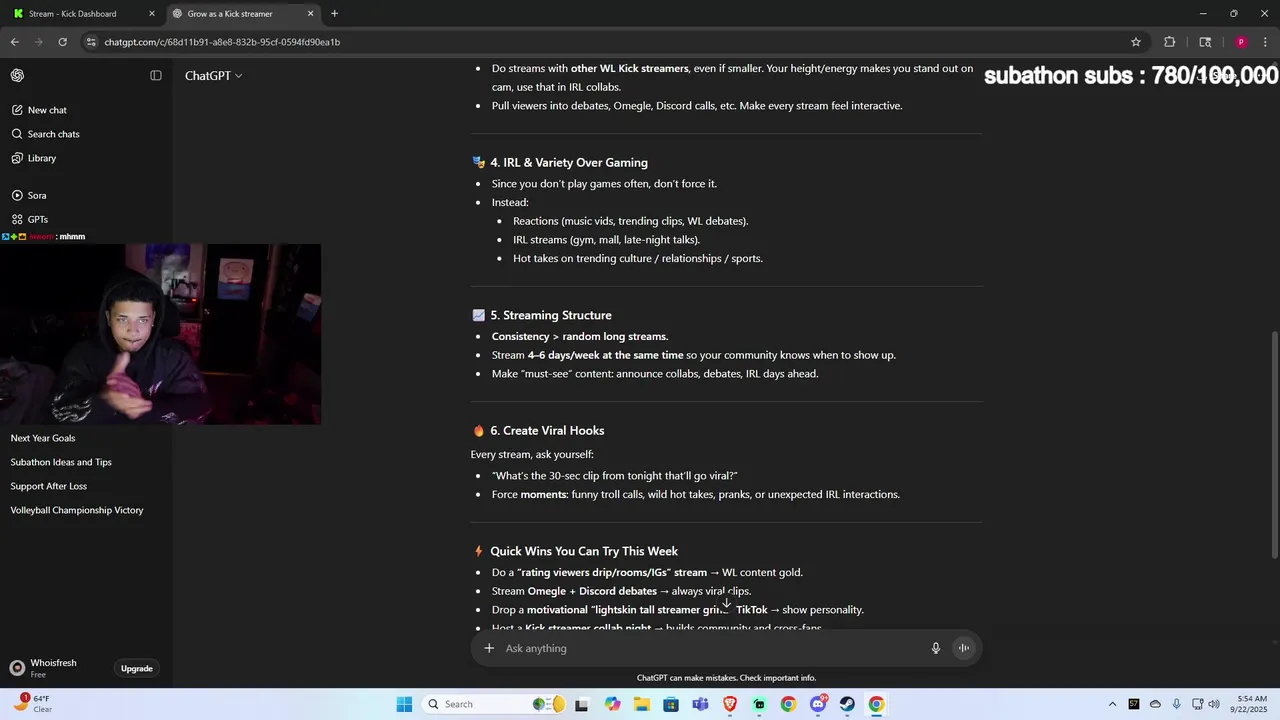Image resolution: width=1280 pixels, height=720 pixels.
Task: Open the Windows Start menu
Action: (x=404, y=704)
